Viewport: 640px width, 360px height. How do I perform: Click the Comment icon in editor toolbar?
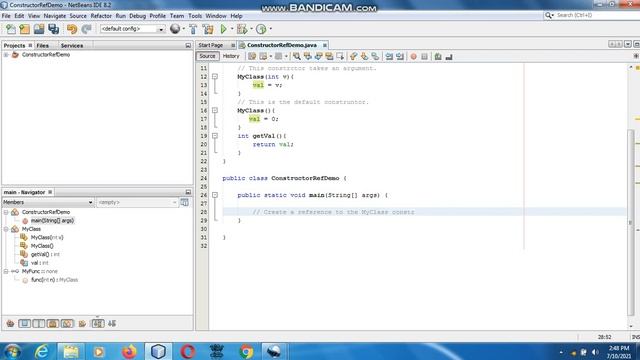438,57
